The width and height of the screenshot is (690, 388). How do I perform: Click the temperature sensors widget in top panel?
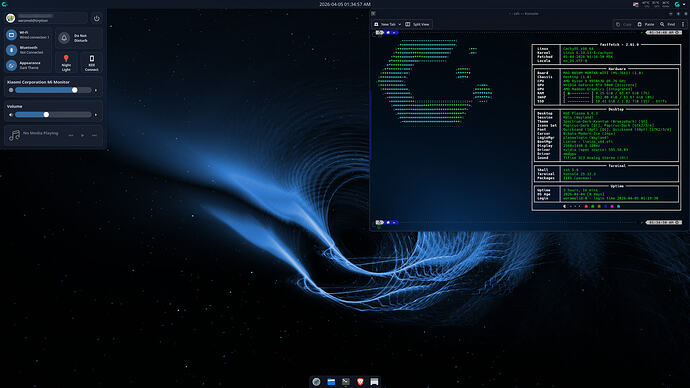656,4
